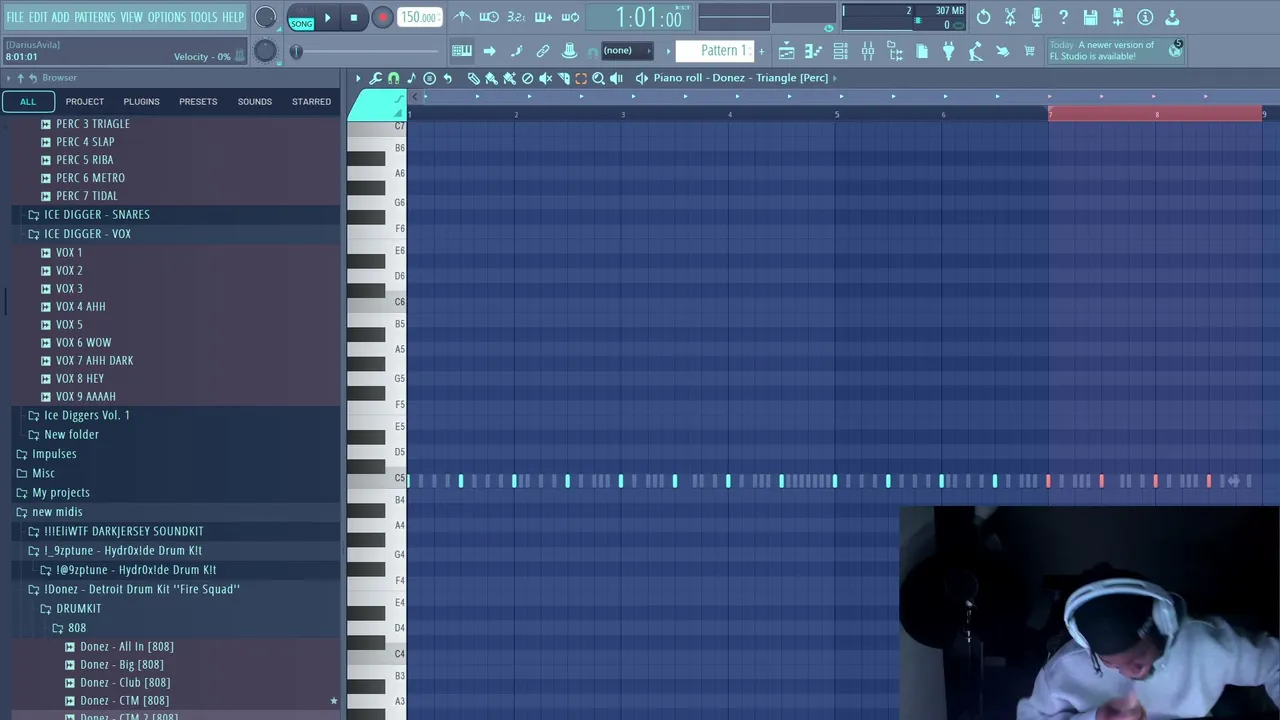Image resolution: width=1280 pixels, height=720 pixels.
Task: Switch to the STARRED browser tab
Action: [x=311, y=102]
